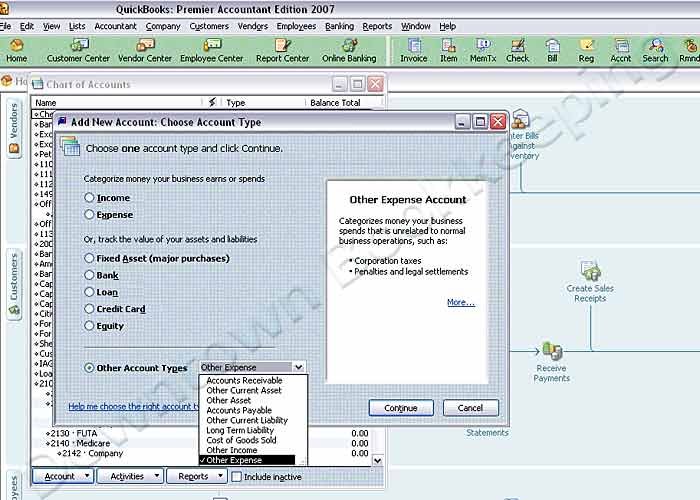Screen dimensions: 700x500
Task: Open the Customers side tab
Action: pos(14,283)
